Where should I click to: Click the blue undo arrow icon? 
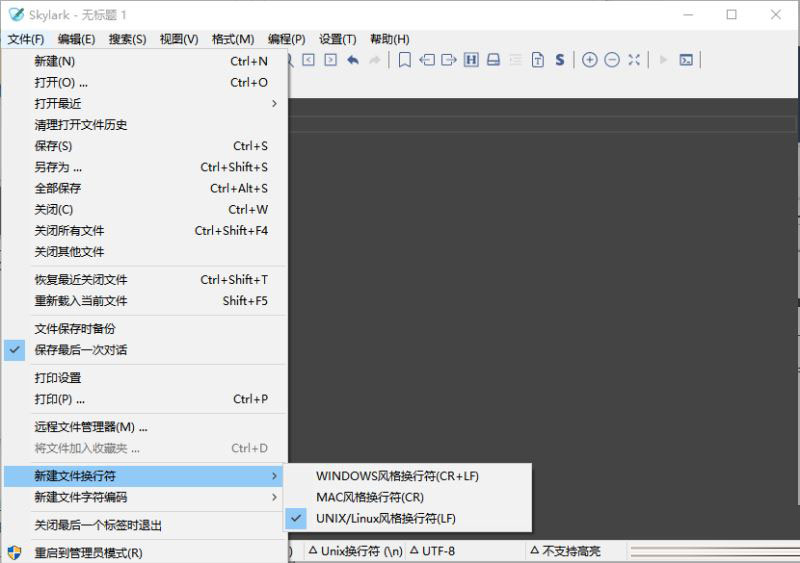[x=353, y=60]
